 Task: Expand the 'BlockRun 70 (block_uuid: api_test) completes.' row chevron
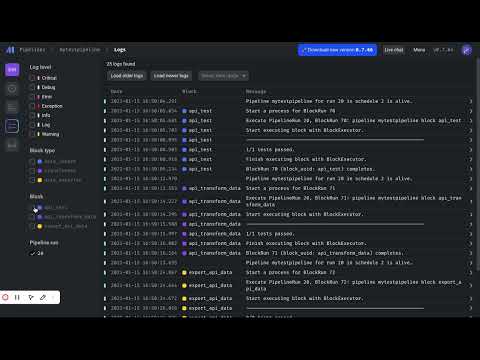471,169
